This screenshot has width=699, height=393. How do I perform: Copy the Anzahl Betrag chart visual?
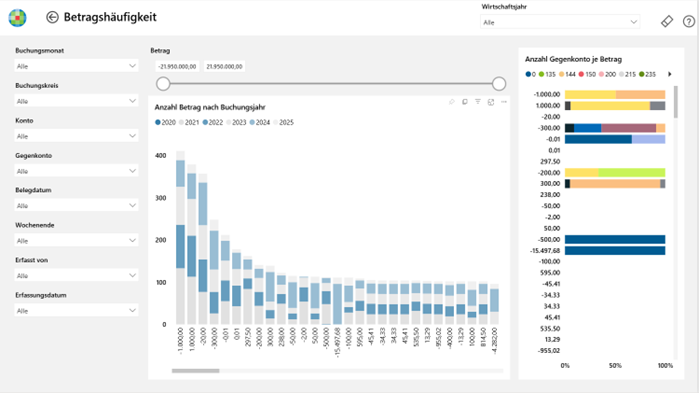pos(465,102)
